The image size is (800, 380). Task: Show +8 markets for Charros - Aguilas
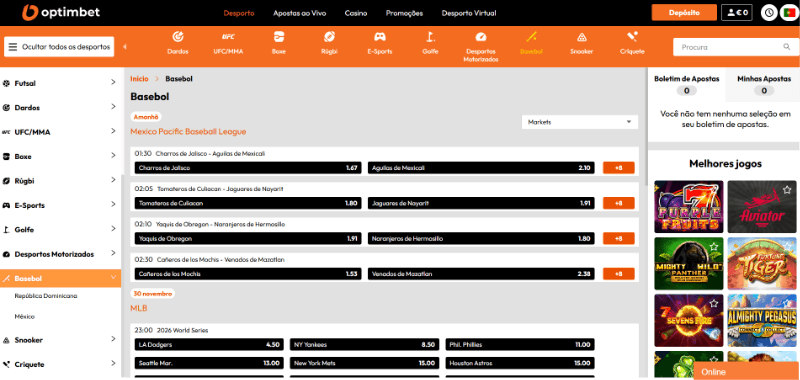click(x=618, y=168)
